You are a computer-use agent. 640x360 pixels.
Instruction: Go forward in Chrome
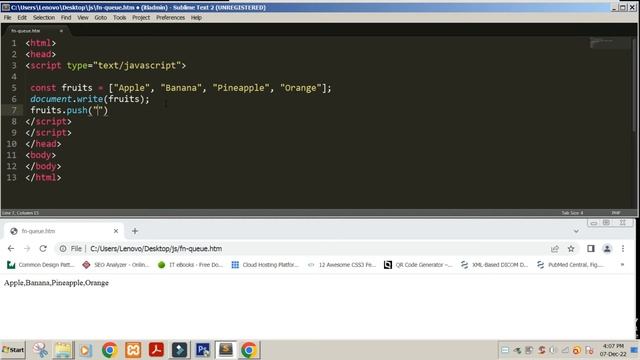27,248
